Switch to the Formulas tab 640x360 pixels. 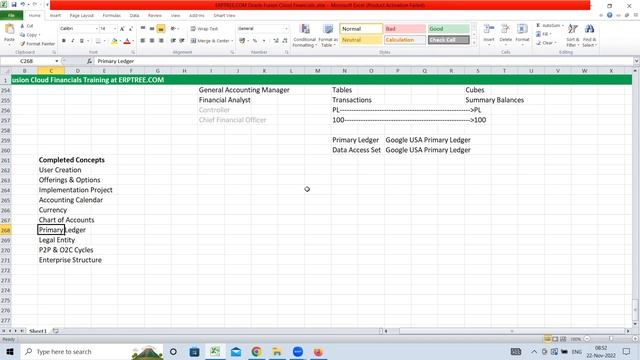pyautogui.click(x=111, y=16)
